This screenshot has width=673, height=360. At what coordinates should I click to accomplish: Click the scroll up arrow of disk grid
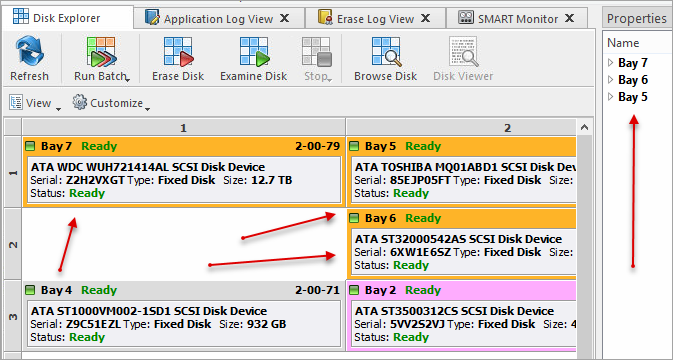[584, 127]
